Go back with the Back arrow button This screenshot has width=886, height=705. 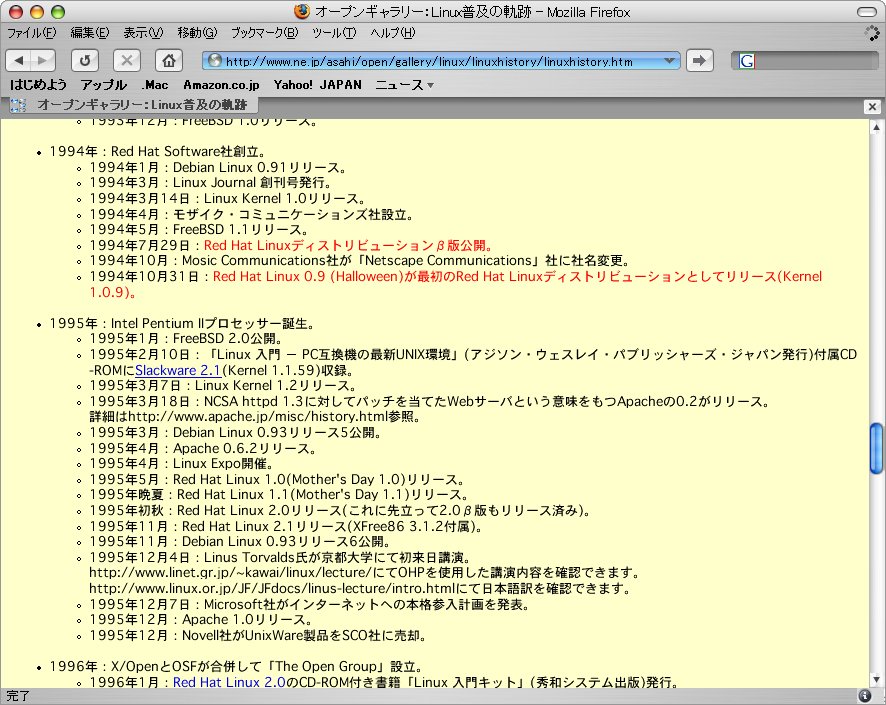(x=18, y=60)
